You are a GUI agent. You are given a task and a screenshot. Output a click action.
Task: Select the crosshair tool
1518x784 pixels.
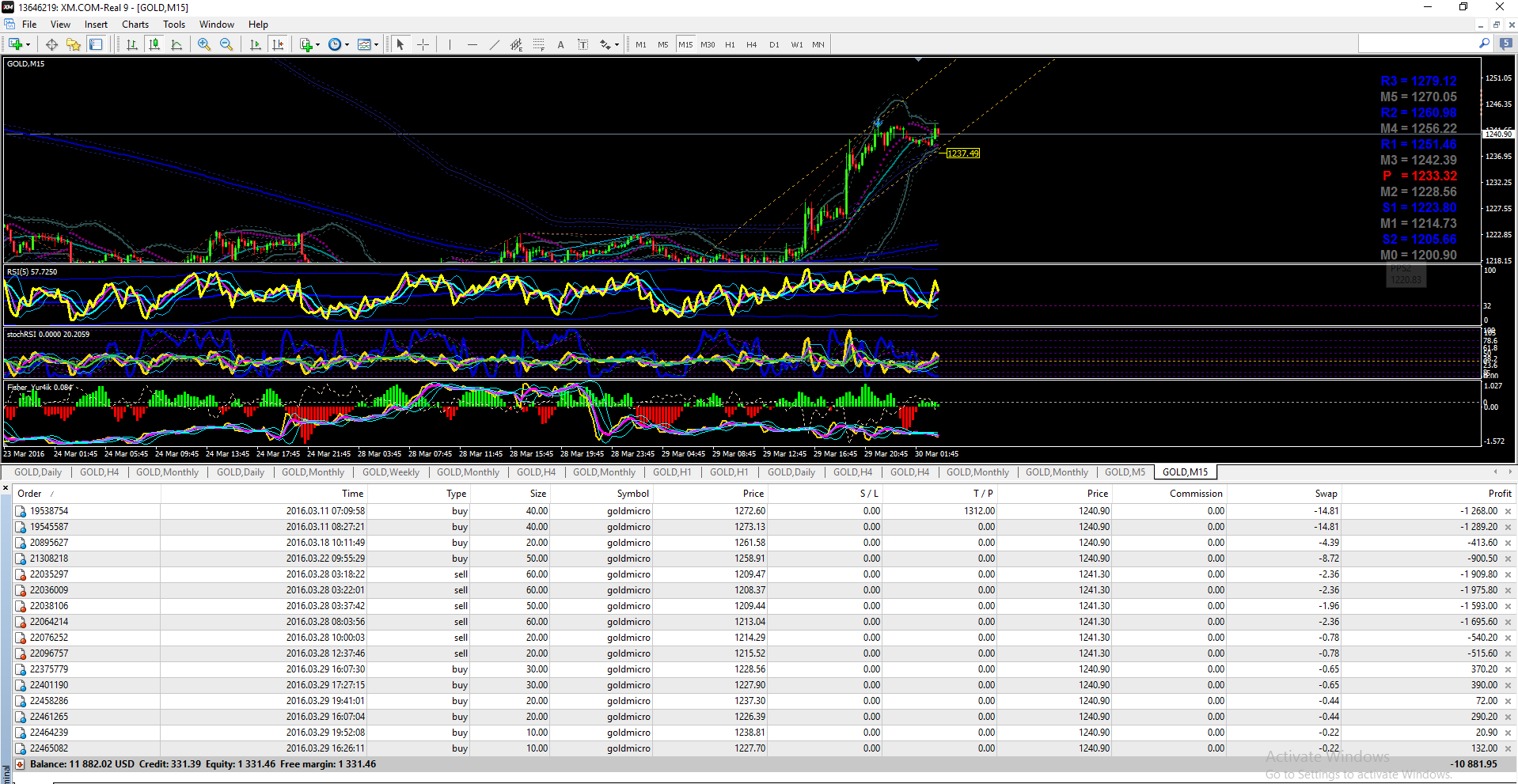(x=423, y=44)
